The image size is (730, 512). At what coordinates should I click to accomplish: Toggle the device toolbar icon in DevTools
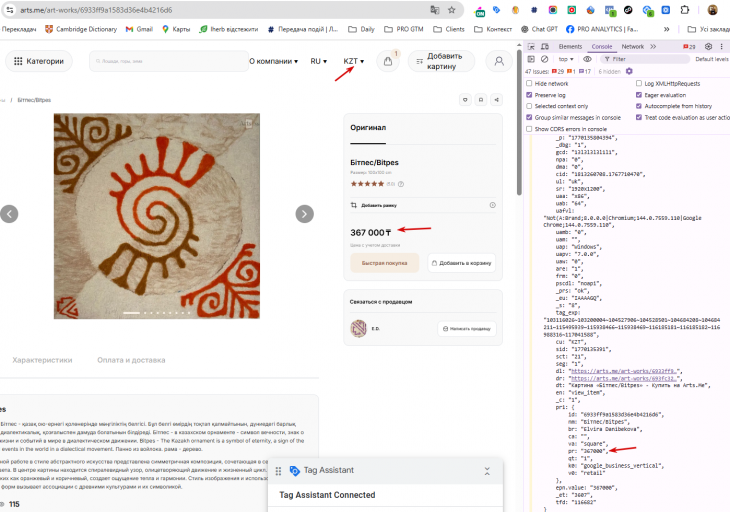click(x=545, y=47)
